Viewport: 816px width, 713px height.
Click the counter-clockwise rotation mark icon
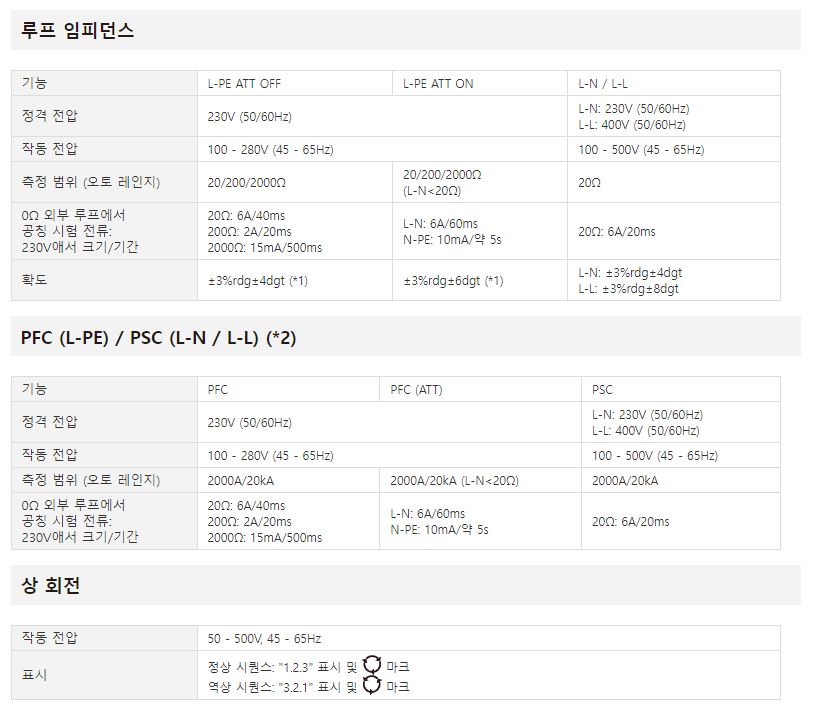(372, 685)
